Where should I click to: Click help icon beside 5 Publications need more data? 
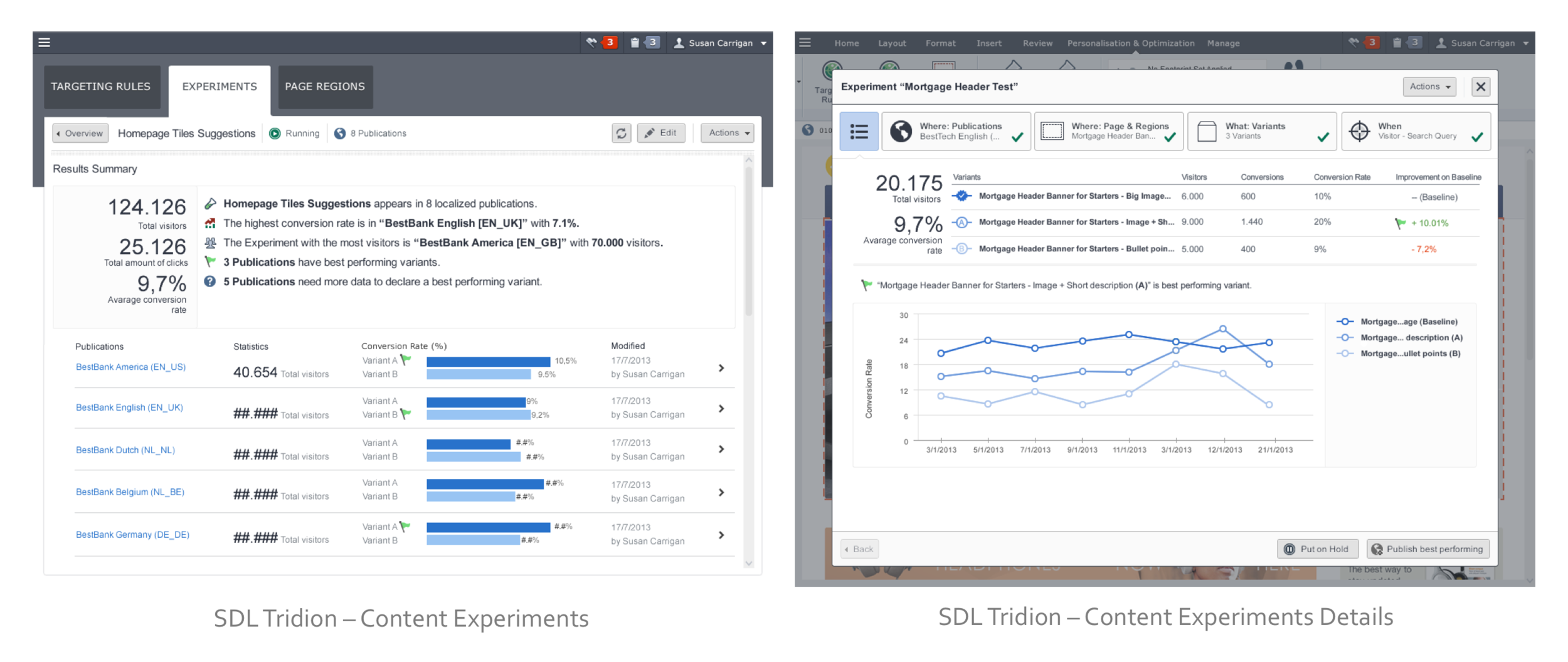click(x=210, y=281)
